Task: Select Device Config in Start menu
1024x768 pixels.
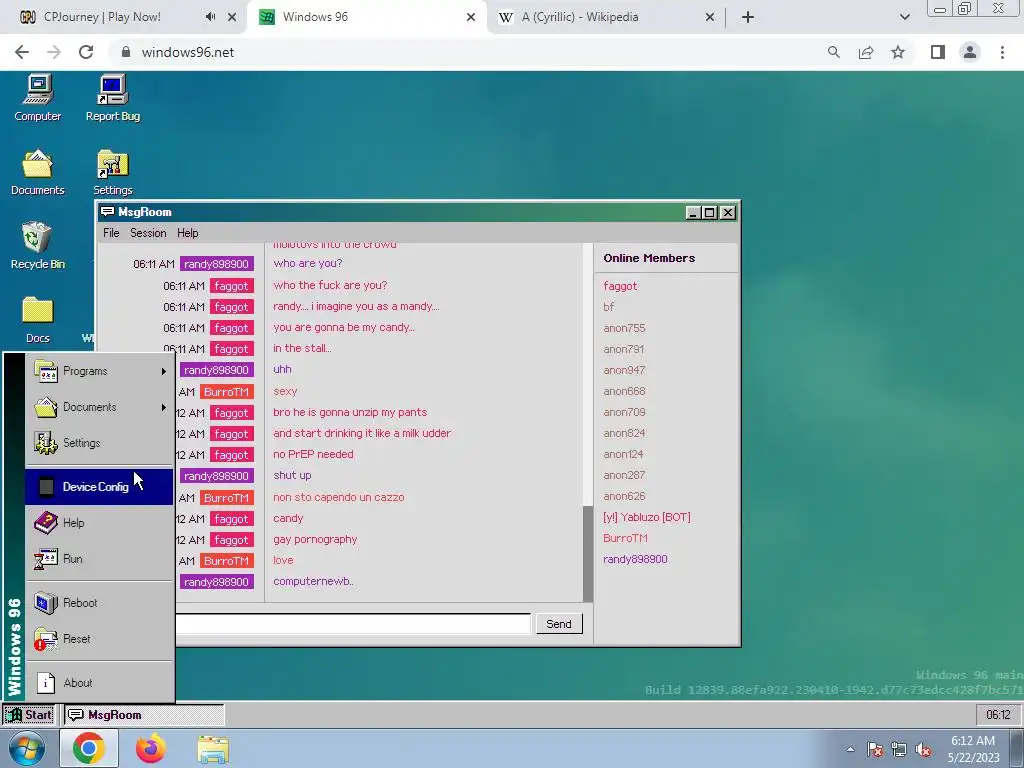Action: tap(99, 487)
